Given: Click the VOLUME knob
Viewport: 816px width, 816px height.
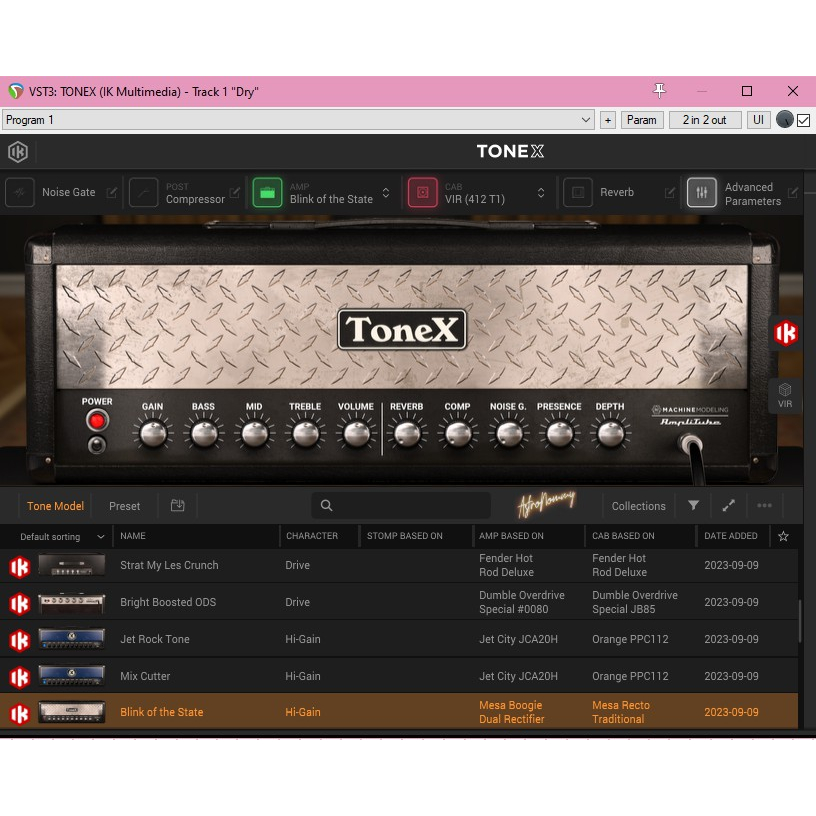Looking at the screenshot, I should pyautogui.click(x=356, y=434).
